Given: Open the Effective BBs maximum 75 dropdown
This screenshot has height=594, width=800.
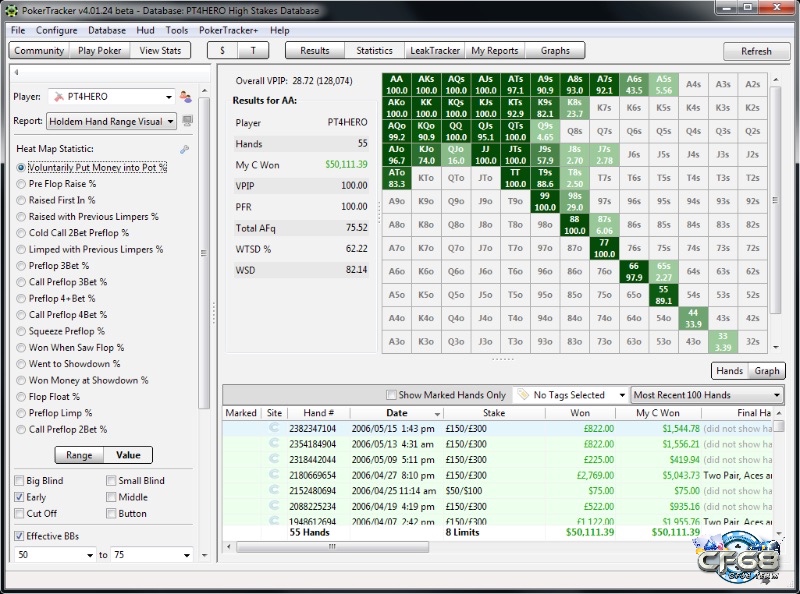Looking at the screenshot, I should click(152, 555).
